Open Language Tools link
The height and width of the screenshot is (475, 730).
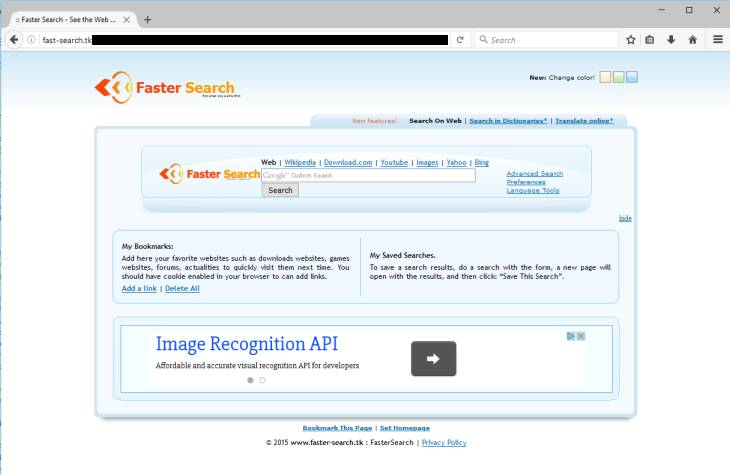point(533,190)
